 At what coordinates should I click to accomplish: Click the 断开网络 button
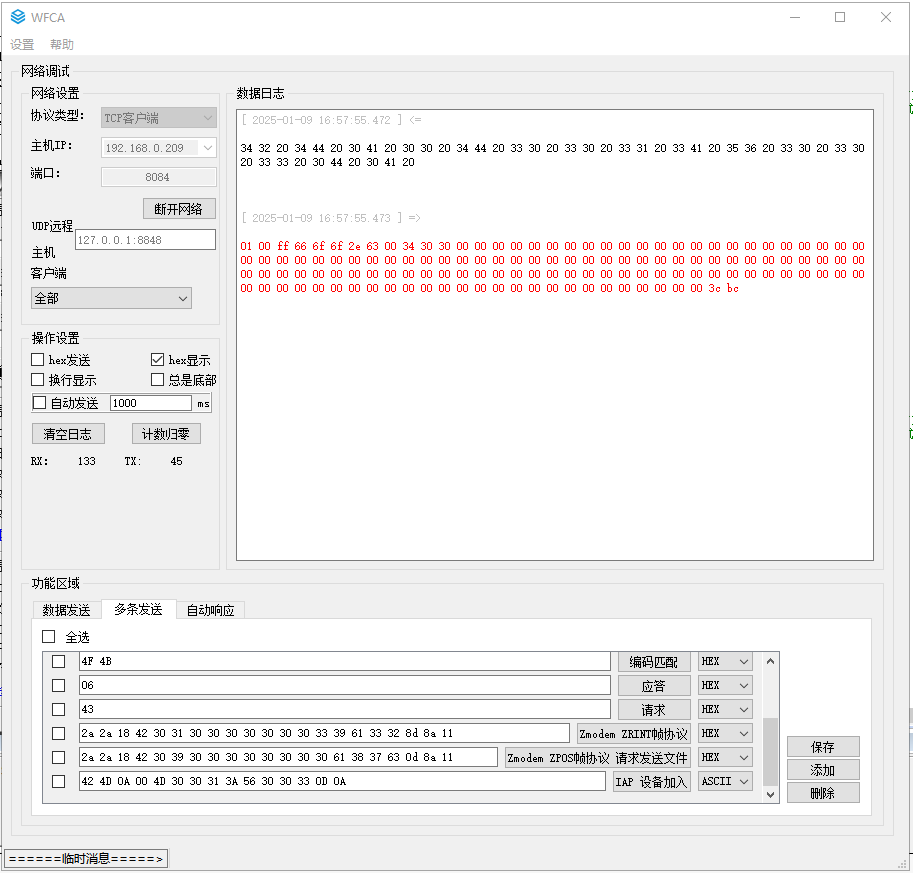click(x=179, y=209)
